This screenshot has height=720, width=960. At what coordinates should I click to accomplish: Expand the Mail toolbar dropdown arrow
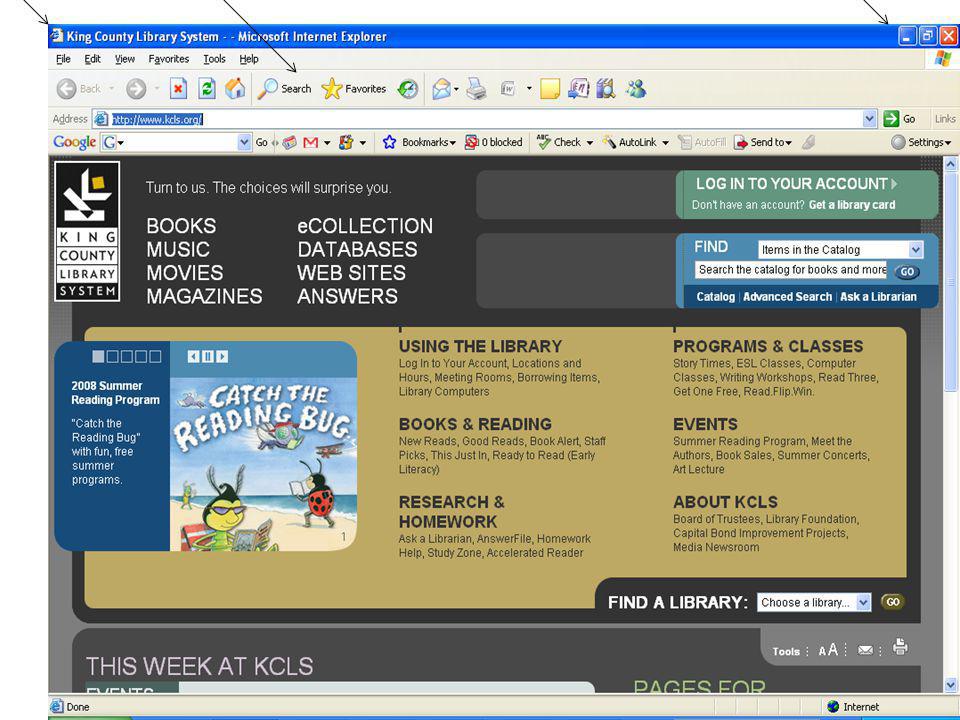pyautogui.click(x=456, y=89)
